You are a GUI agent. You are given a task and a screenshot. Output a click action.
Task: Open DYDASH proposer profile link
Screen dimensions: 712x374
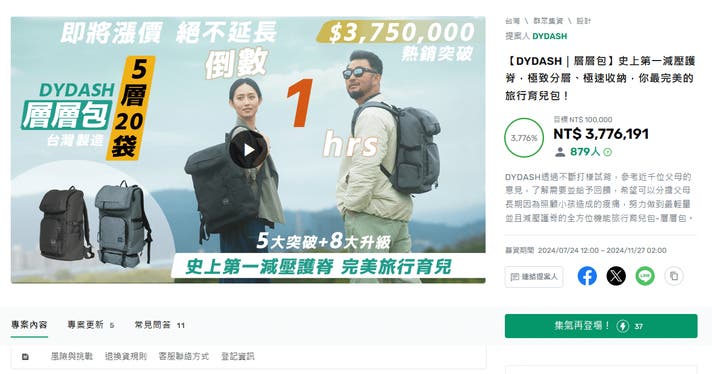(549, 36)
